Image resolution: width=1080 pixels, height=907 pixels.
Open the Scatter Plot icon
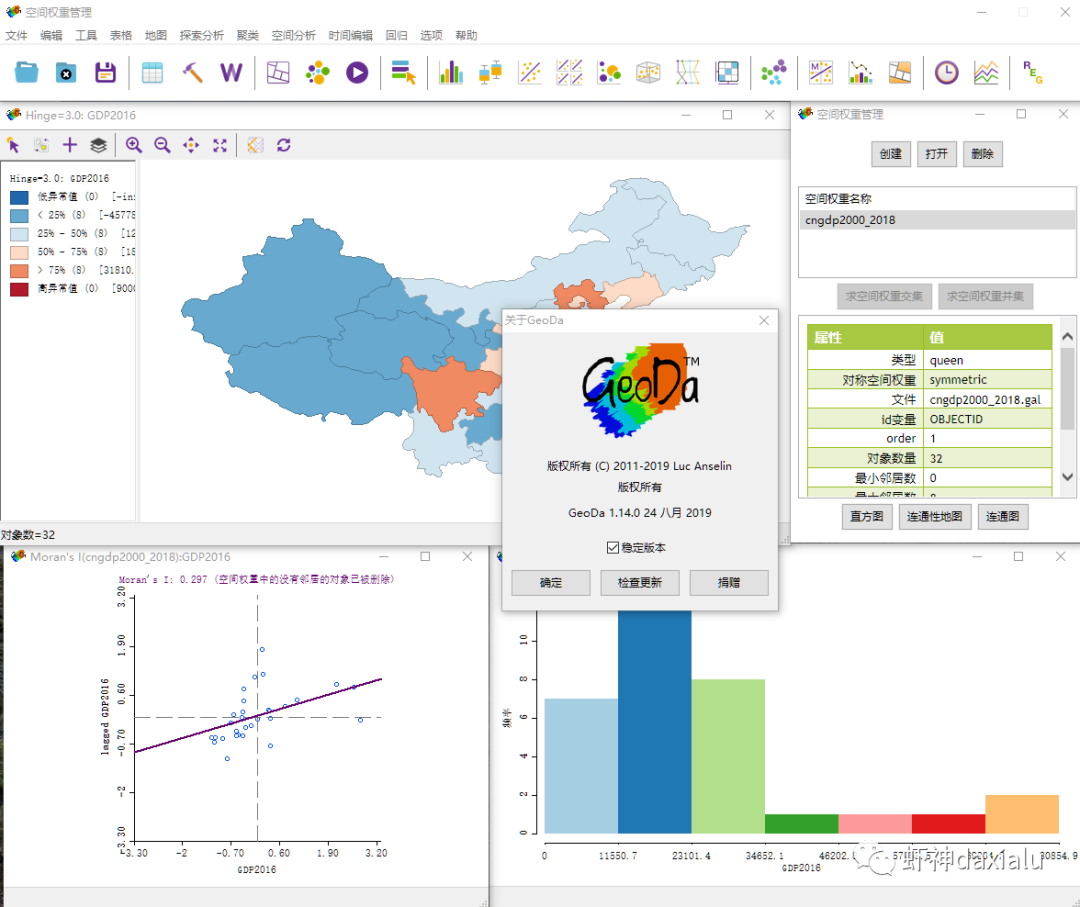[530, 72]
